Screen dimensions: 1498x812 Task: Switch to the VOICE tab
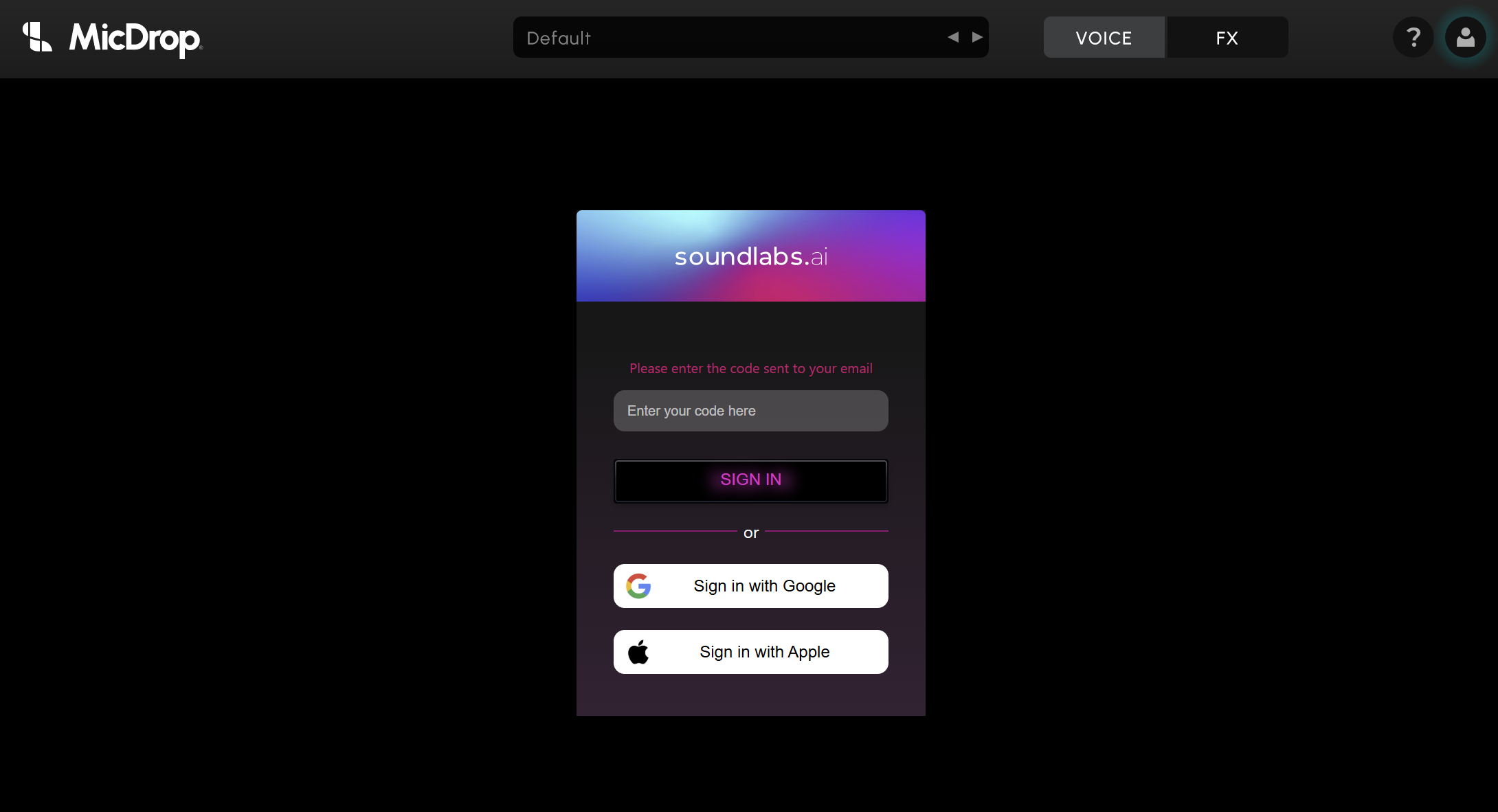click(1104, 37)
